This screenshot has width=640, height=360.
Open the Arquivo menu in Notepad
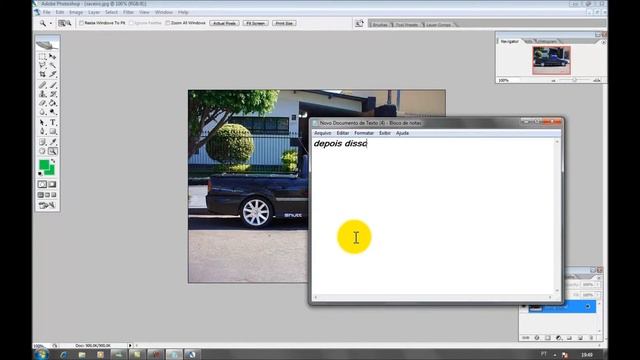point(322,133)
